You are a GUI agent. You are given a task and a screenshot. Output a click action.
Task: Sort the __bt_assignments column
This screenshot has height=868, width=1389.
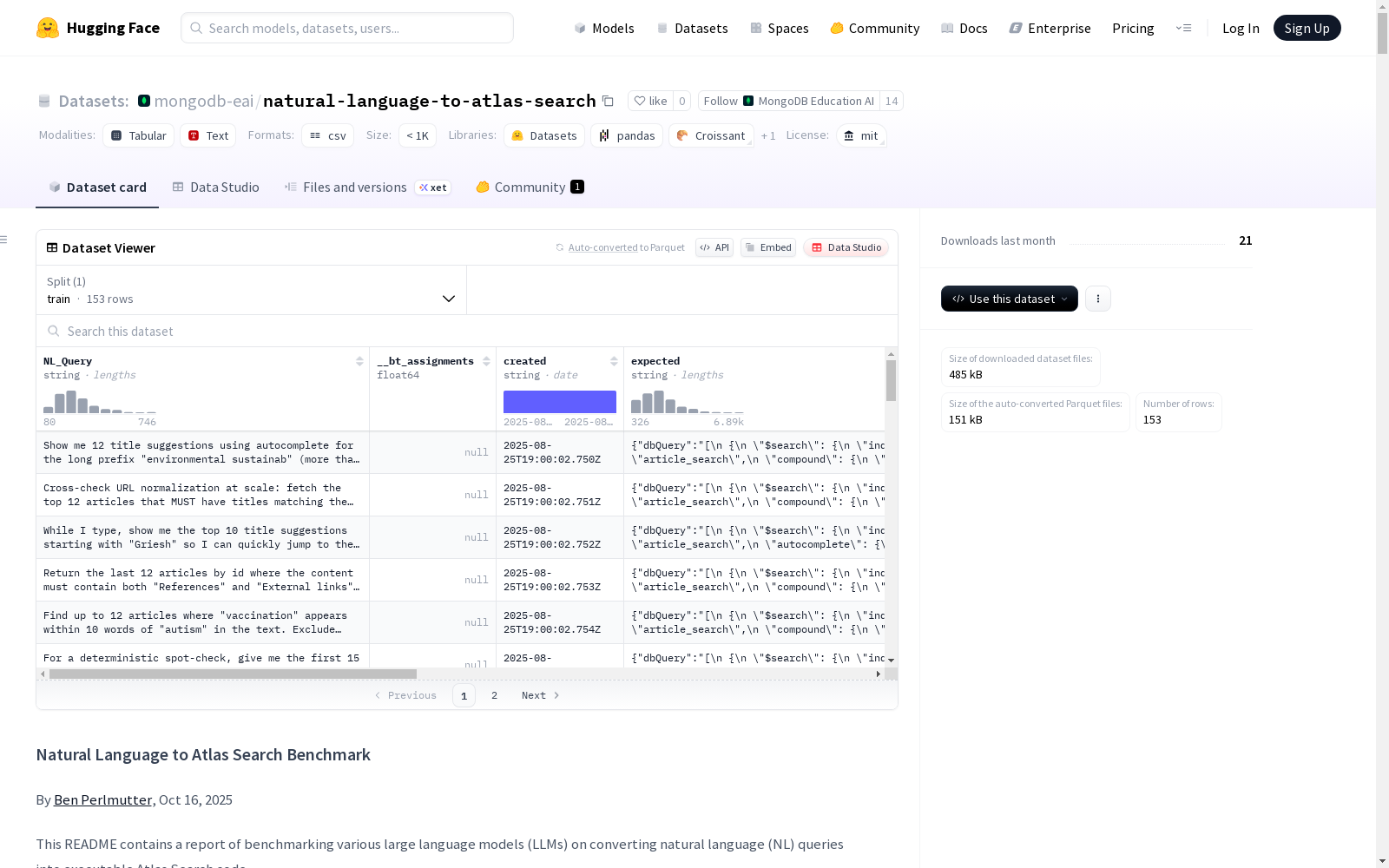pyautogui.click(x=486, y=361)
